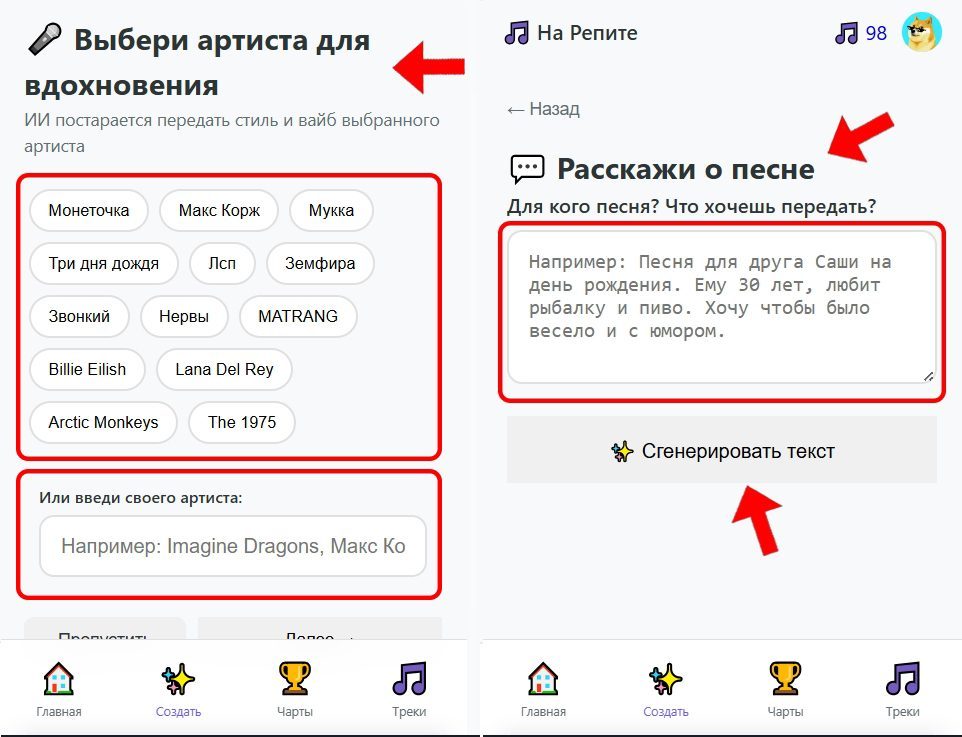Open Треки music note icon in right panel
Image resolution: width=962 pixels, height=737 pixels.
pos(902,679)
